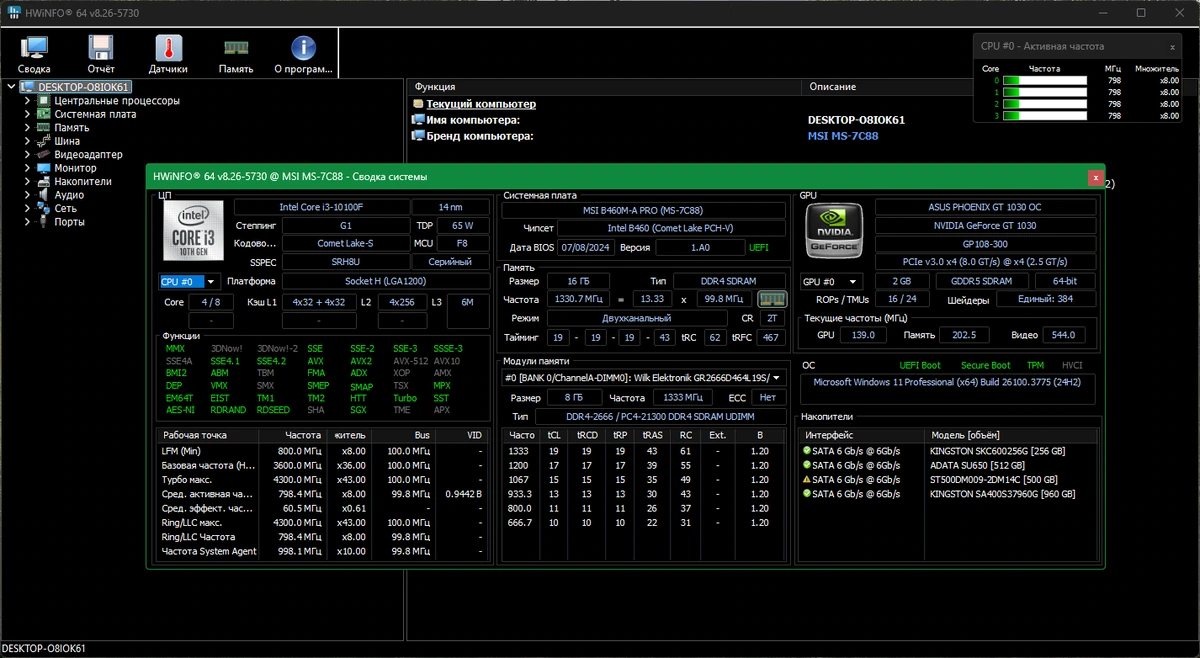The image size is (1200, 658).
Task: Click Core 0 frequency bar
Action: click(1044, 80)
